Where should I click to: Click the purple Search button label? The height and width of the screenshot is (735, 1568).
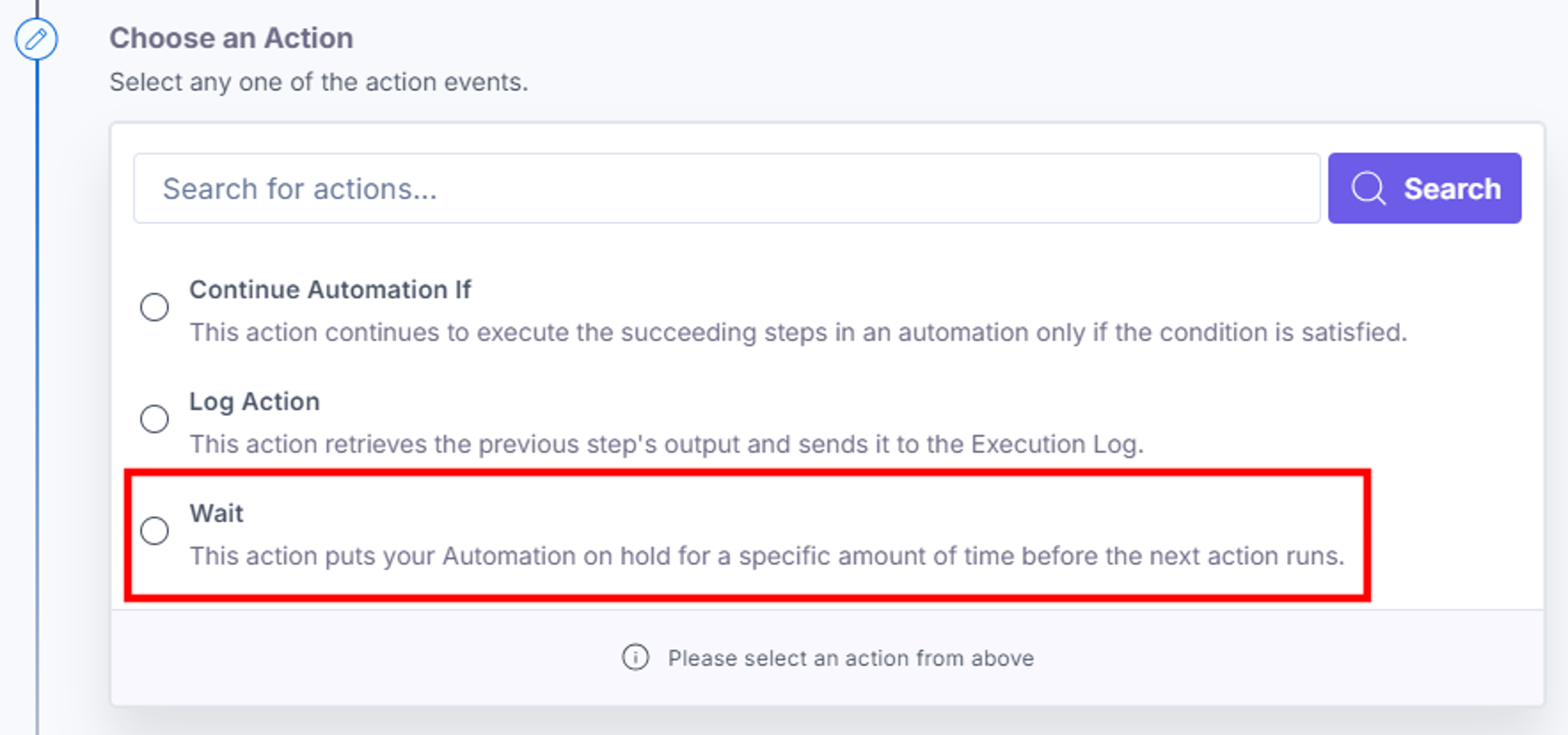coord(1452,189)
